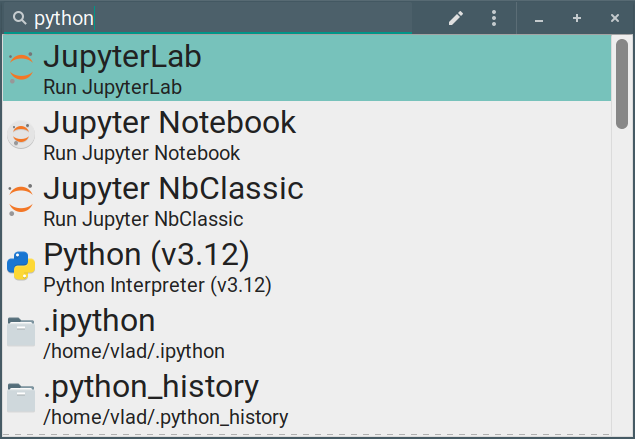The image size is (635, 439).
Task: Click the Jupyter Notebook icon
Action: click(21, 134)
